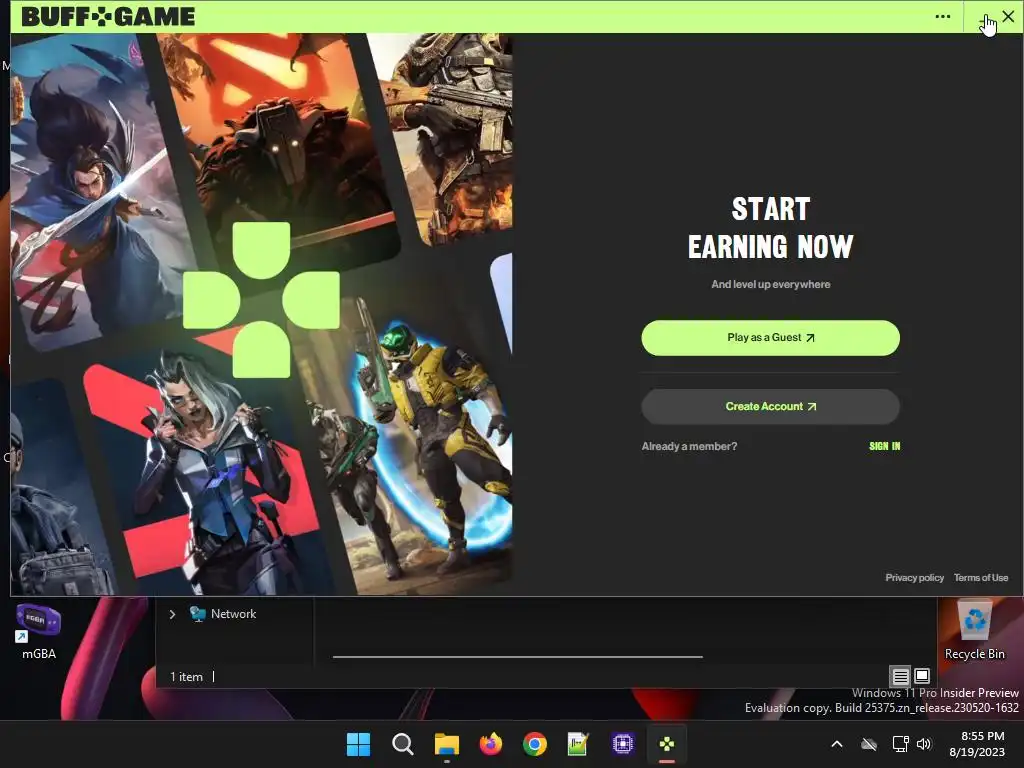Click the Buff Game logo in title bar
This screenshot has height=768, width=1024.
108,16
